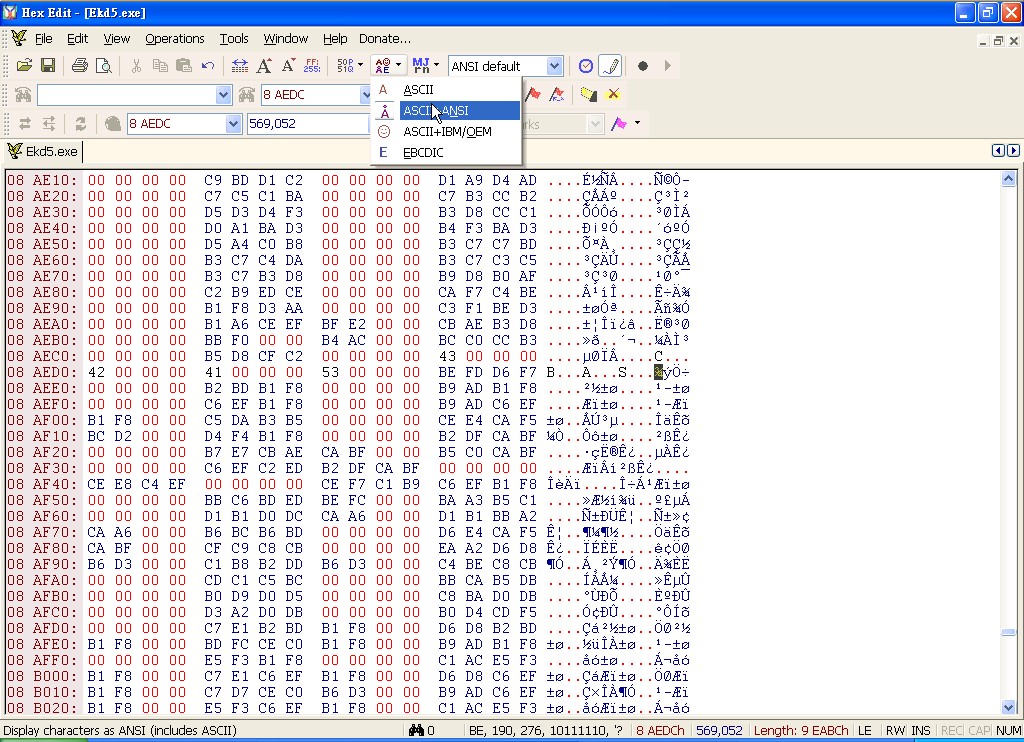Click the Print icon

(80, 65)
